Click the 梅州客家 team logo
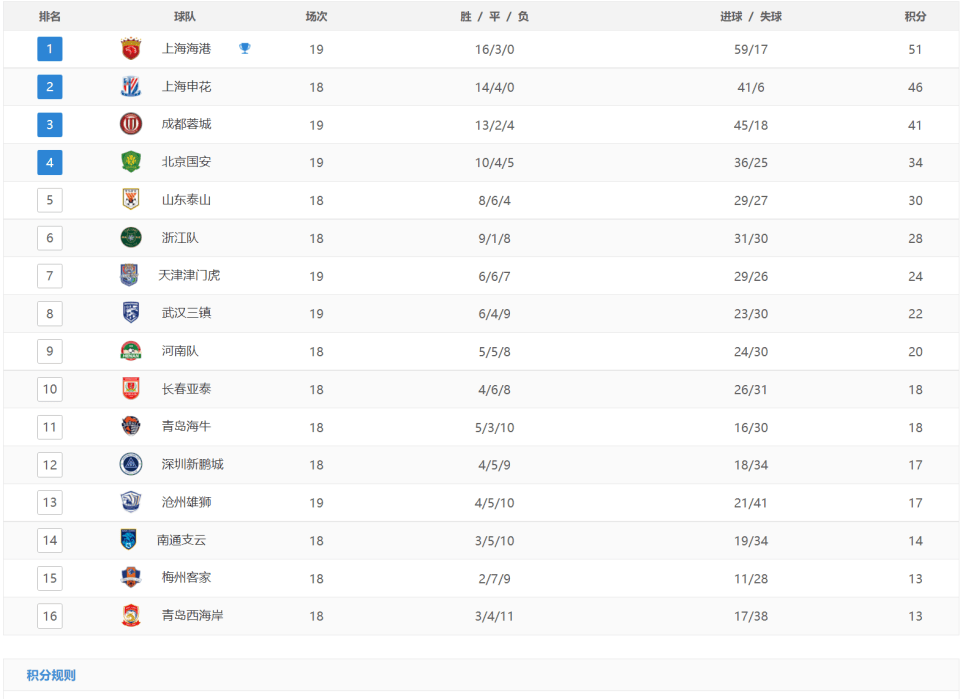This screenshot has height=699, width=960. point(130,578)
